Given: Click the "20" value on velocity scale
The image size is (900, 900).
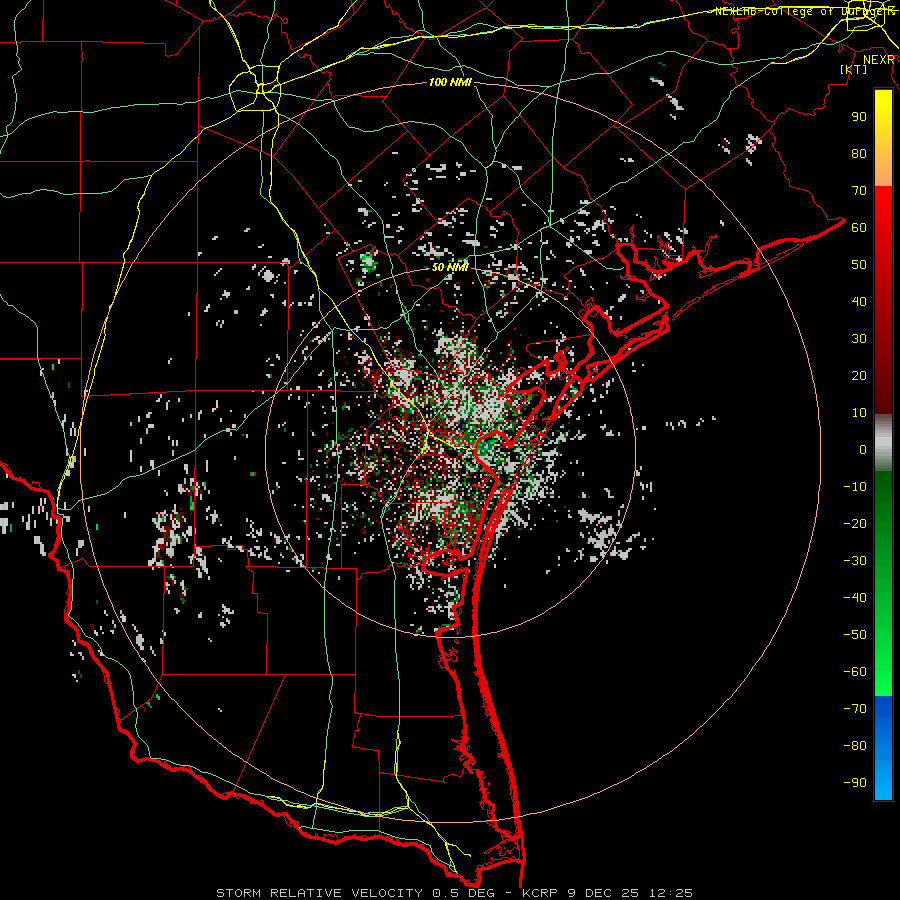Looking at the screenshot, I should pyautogui.click(x=859, y=375).
